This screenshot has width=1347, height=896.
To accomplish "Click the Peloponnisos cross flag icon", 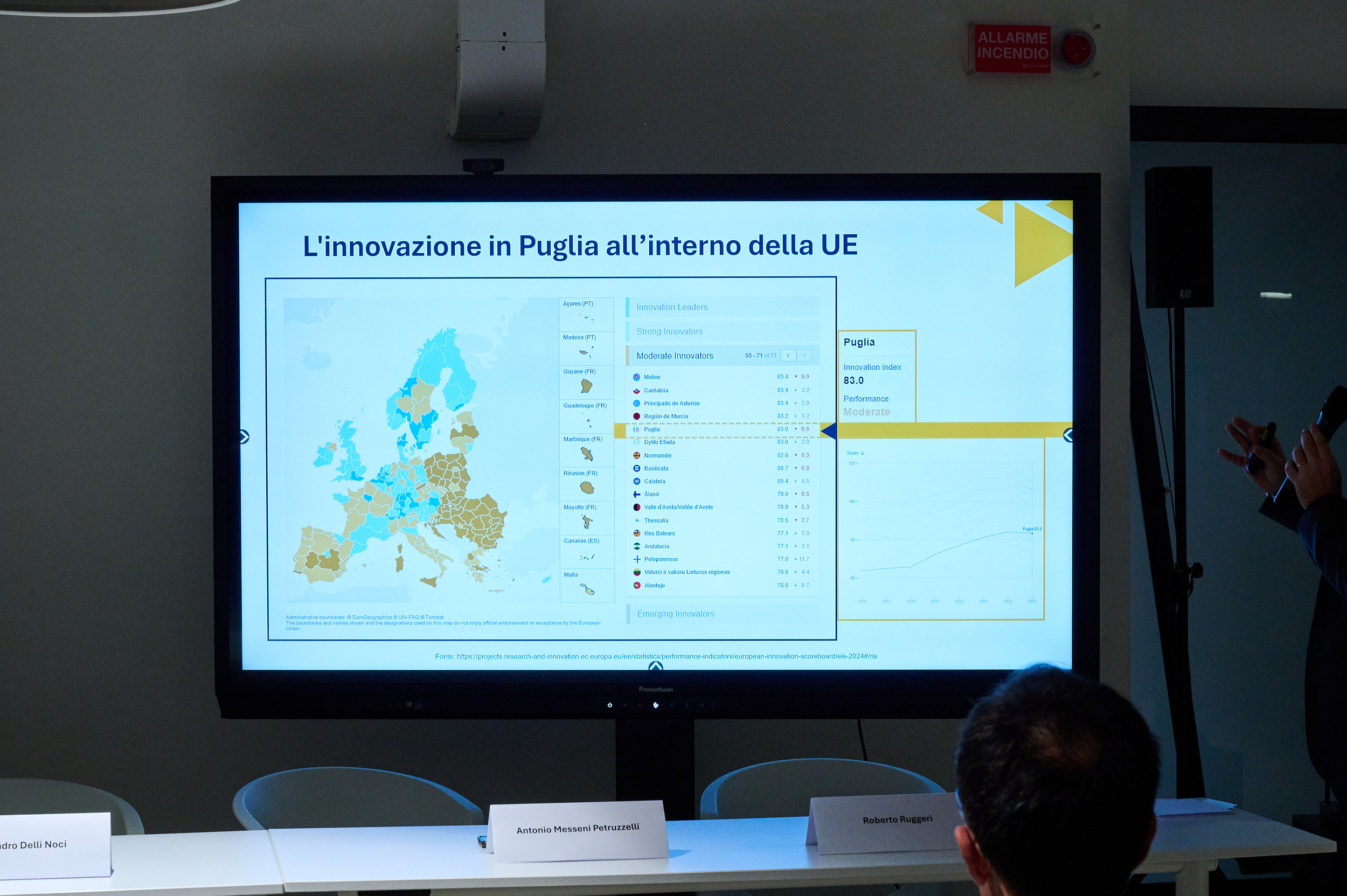I will (637, 559).
